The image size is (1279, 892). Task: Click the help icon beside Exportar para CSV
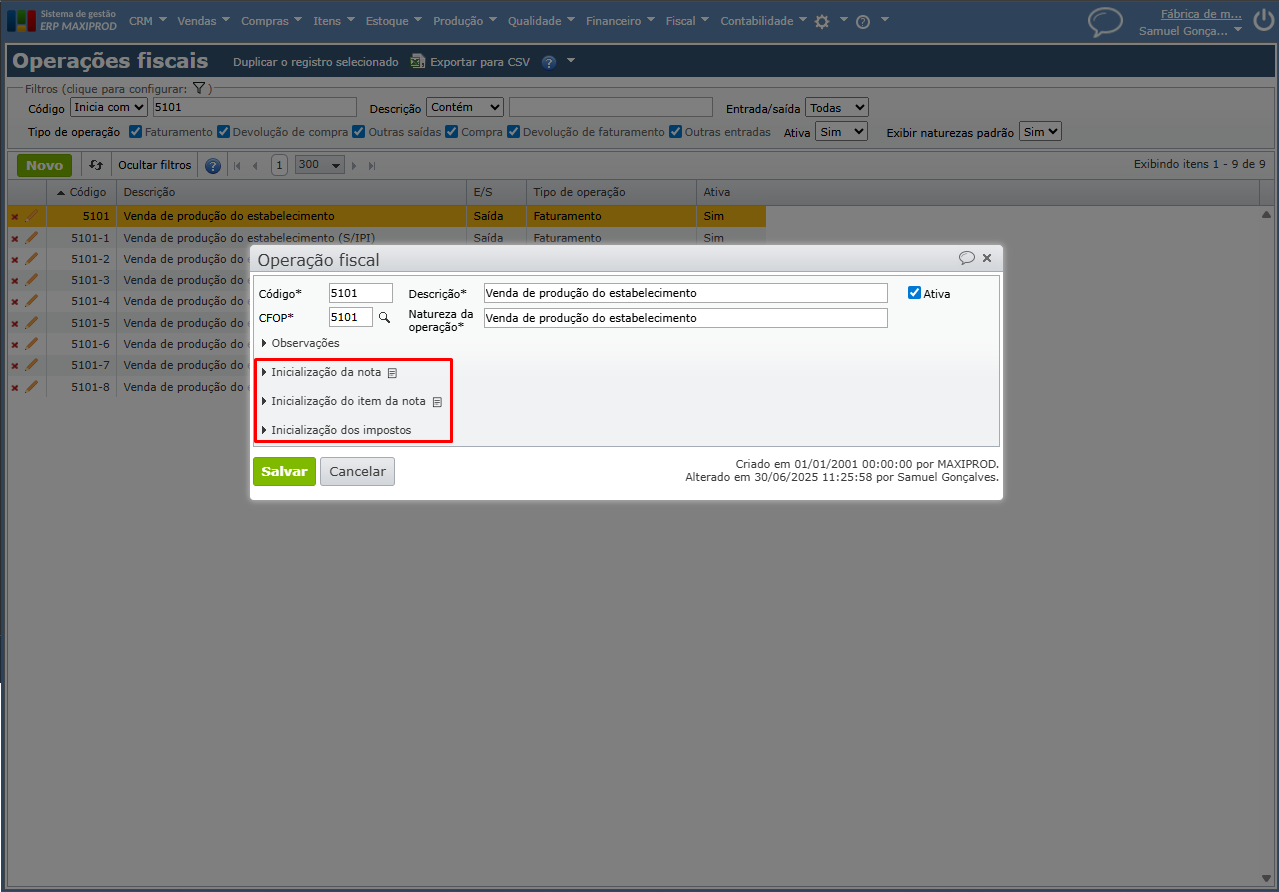click(x=549, y=62)
